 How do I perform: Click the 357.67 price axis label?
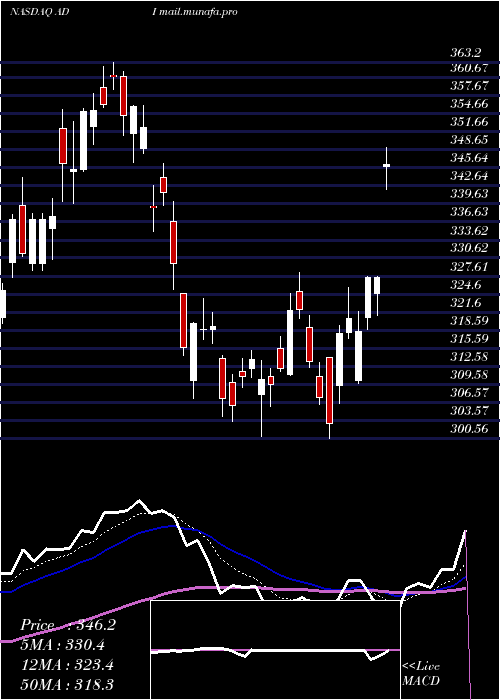(x=468, y=86)
